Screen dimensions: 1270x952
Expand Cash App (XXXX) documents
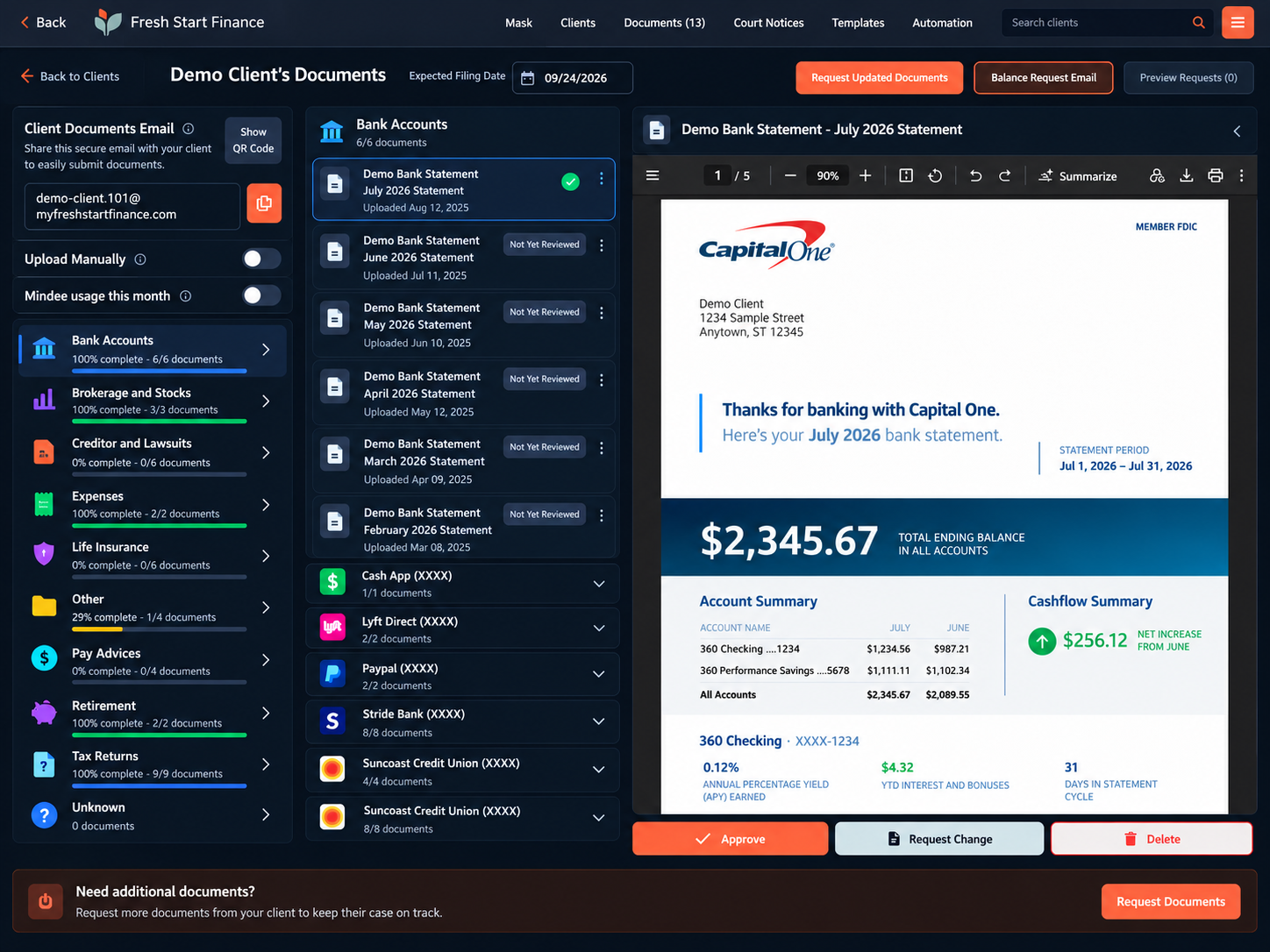click(599, 584)
